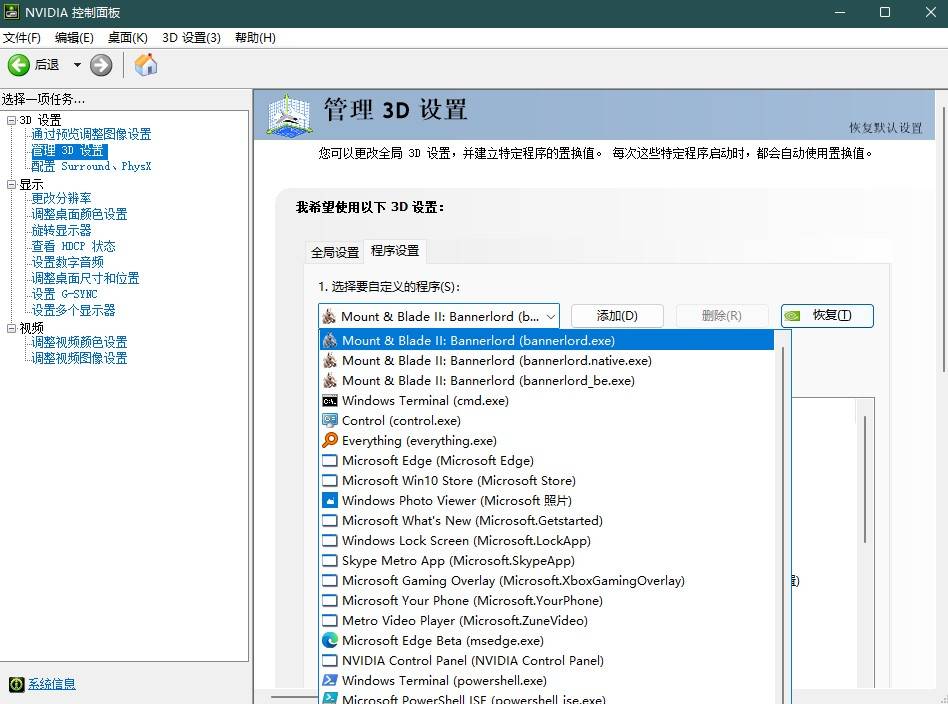The width and height of the screenshot is (948, 704).
Task: Select Windows Photo Viewer entry
Action: click(547, 500)
